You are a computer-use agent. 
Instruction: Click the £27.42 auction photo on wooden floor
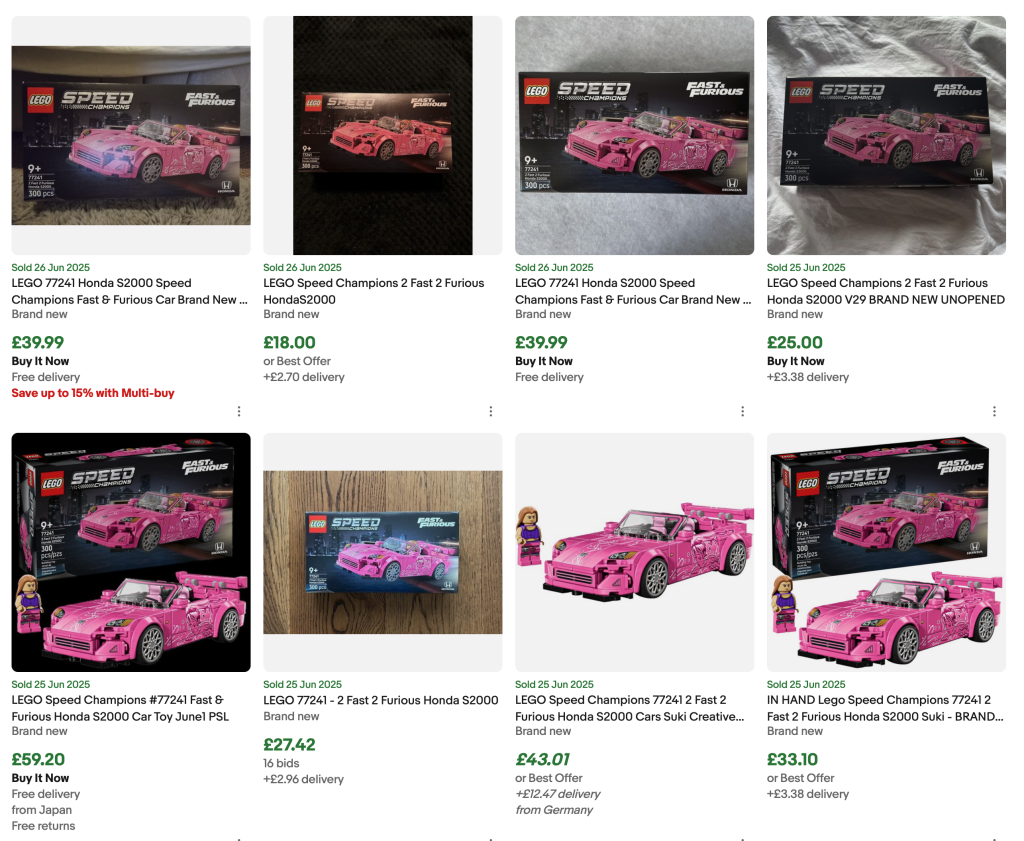[x=382, y=552]
